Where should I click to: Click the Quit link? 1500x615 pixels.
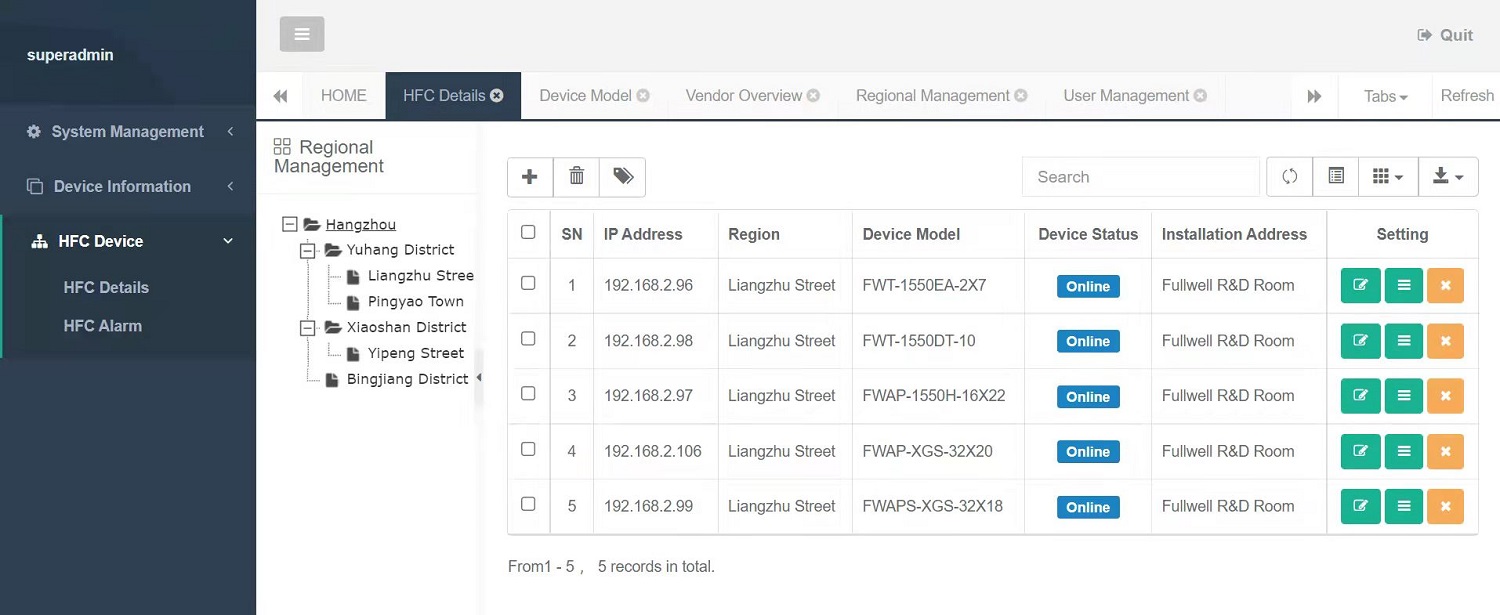click(x=1445, y=35)
